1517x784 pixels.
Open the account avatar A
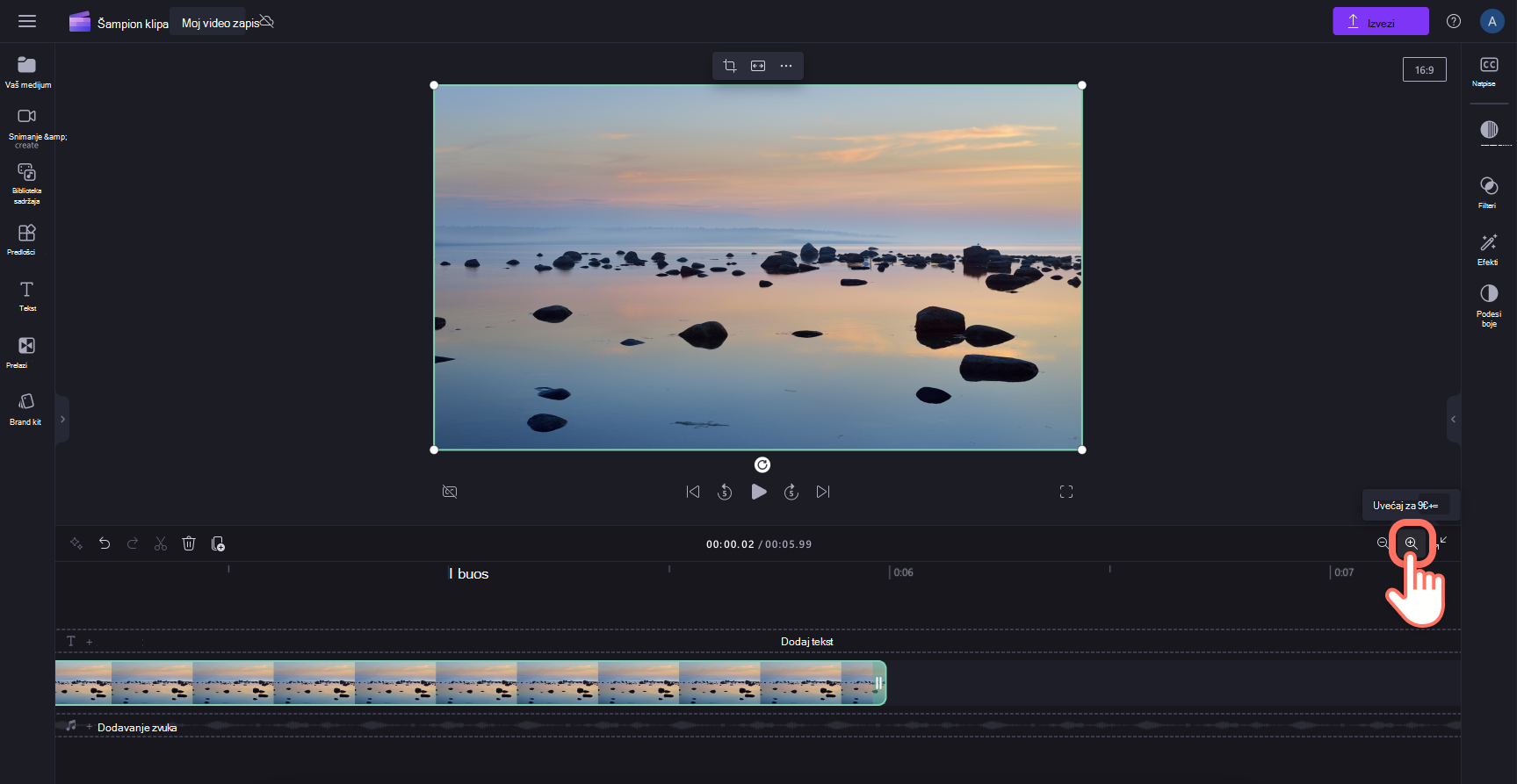coord(1492,22)
